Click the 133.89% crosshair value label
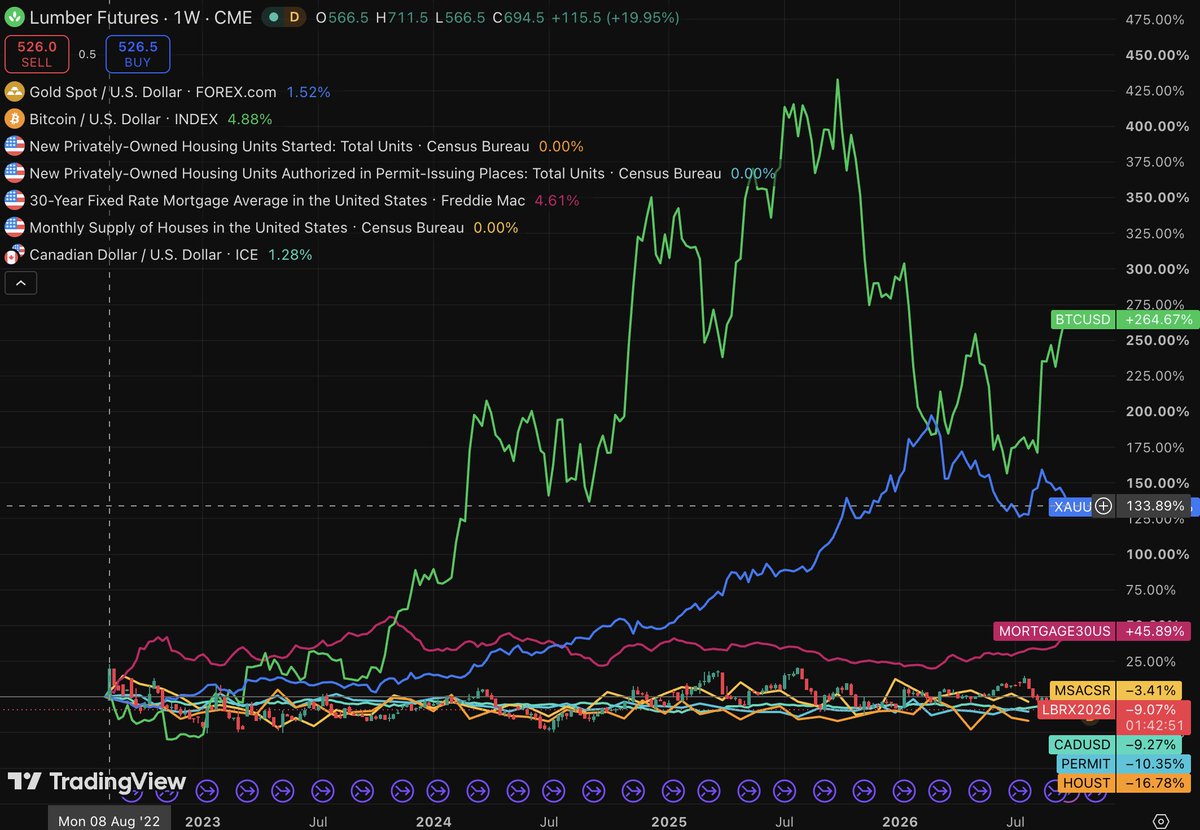 [1153, 506]
